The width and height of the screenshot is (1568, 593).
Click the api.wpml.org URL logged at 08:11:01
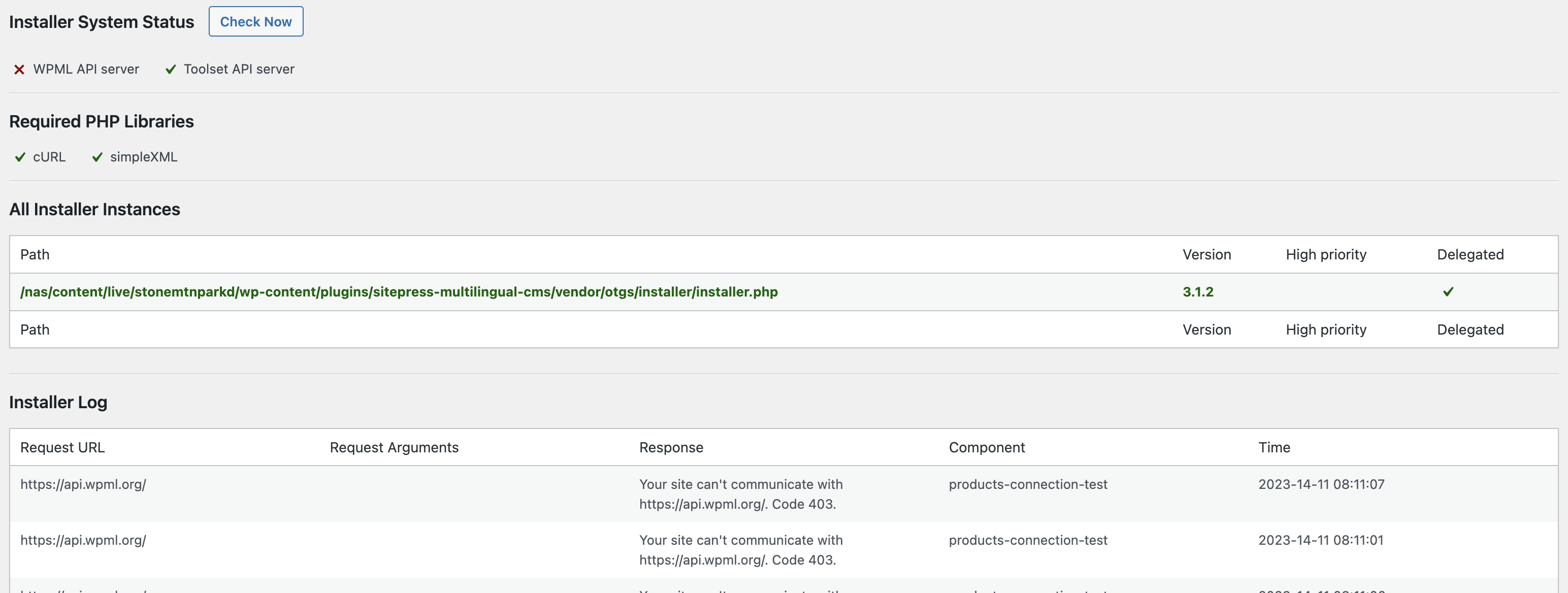[x=83, y=540]
